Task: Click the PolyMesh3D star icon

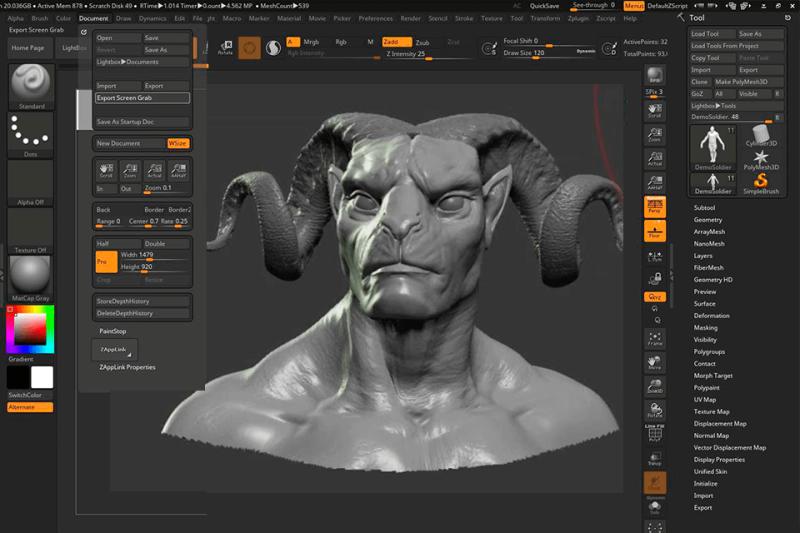Action: tap(761, 160)
